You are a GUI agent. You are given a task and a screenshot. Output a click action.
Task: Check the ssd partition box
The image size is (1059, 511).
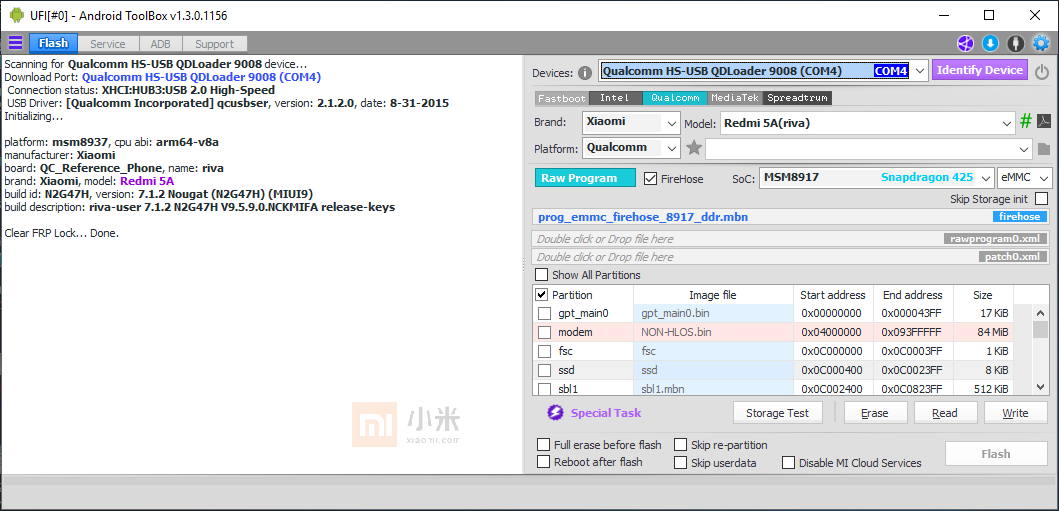544,370
